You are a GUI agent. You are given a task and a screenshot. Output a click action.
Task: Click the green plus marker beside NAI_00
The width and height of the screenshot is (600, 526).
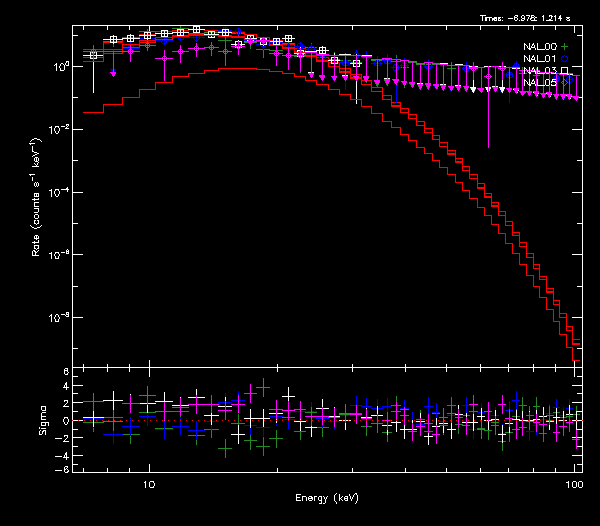565,47
